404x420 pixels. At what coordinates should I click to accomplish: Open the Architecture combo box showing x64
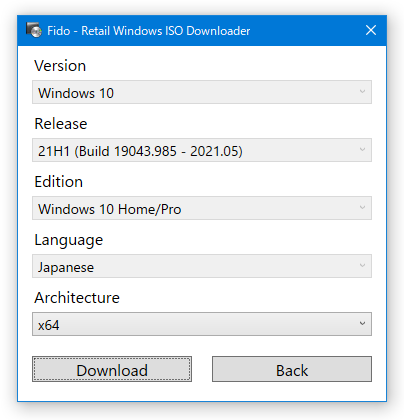(x=202, y=324)
